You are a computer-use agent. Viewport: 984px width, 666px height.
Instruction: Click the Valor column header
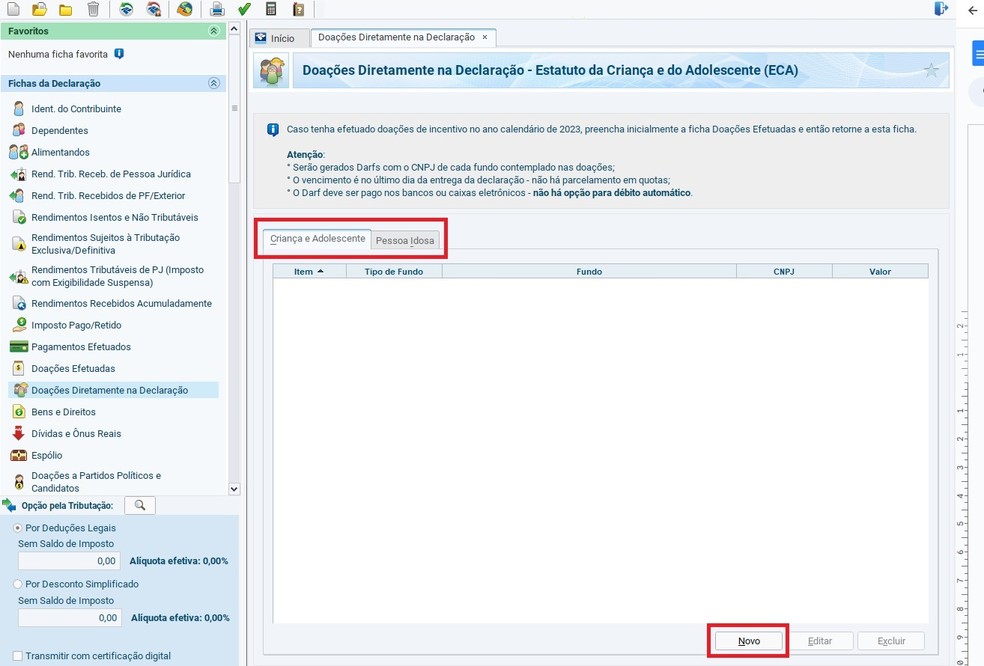880,272
